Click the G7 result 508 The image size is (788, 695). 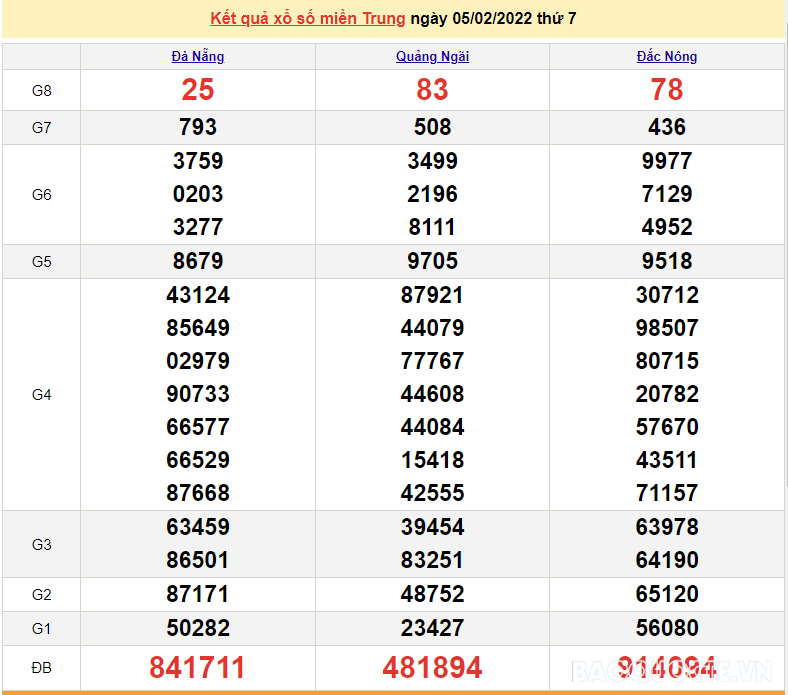point(432,127)
